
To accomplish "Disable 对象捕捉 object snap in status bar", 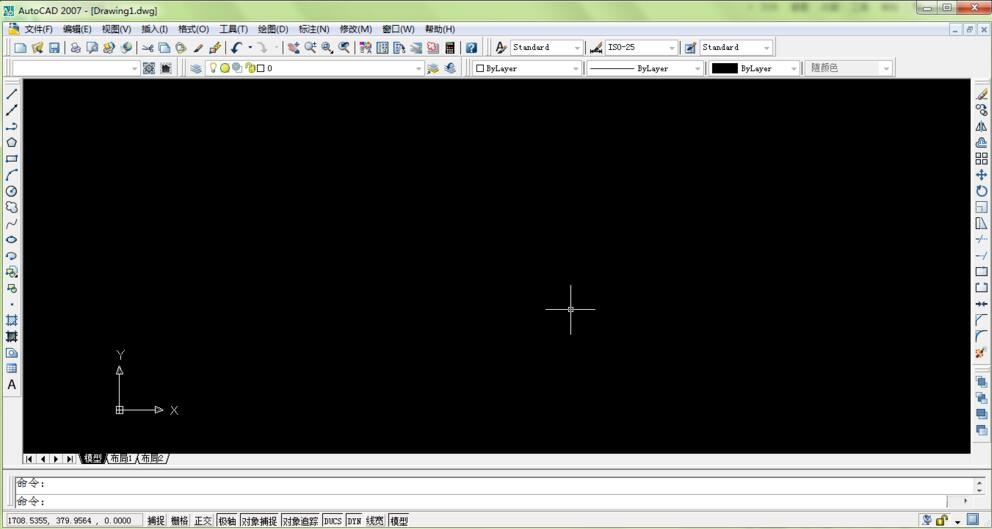I will click(259, 521).
